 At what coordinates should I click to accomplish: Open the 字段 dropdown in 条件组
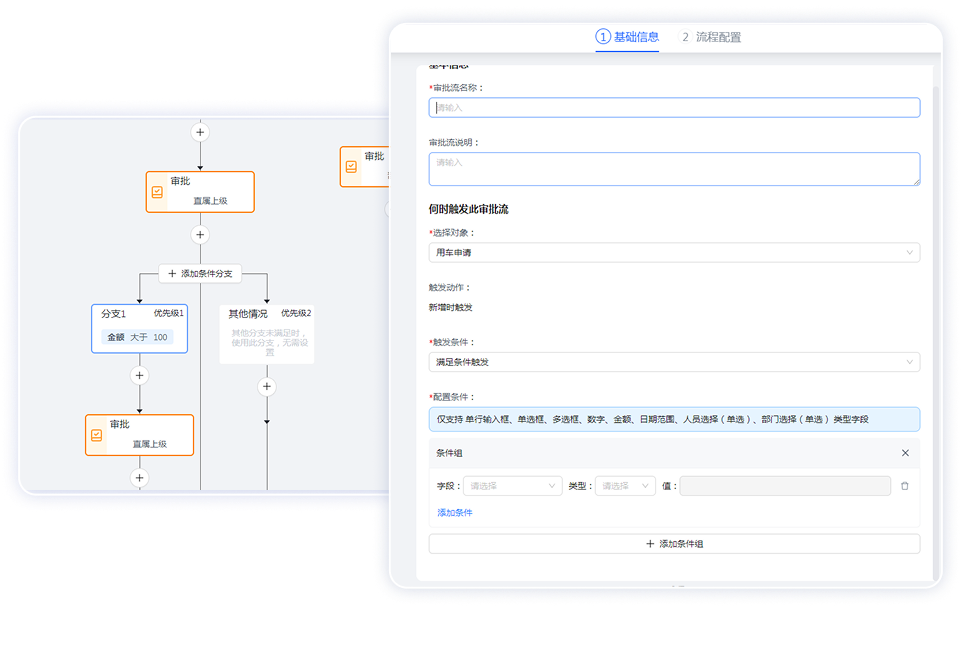(512, 486)
